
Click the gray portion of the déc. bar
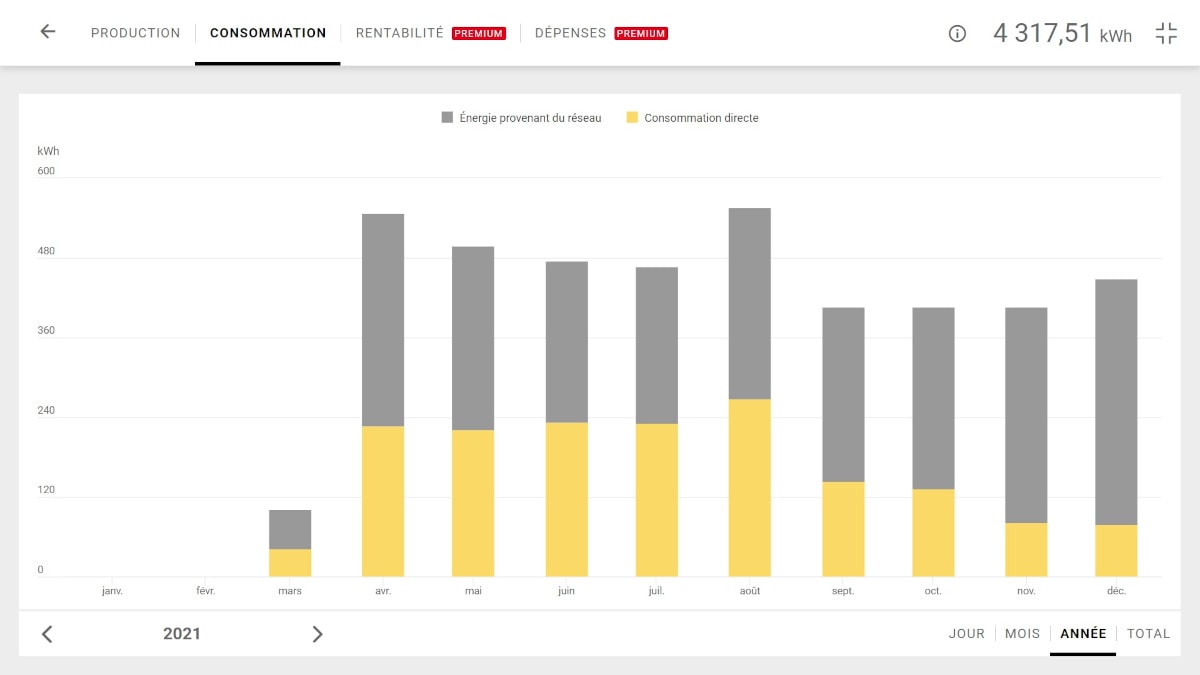pyautogui.click(x=1116, y=402)
